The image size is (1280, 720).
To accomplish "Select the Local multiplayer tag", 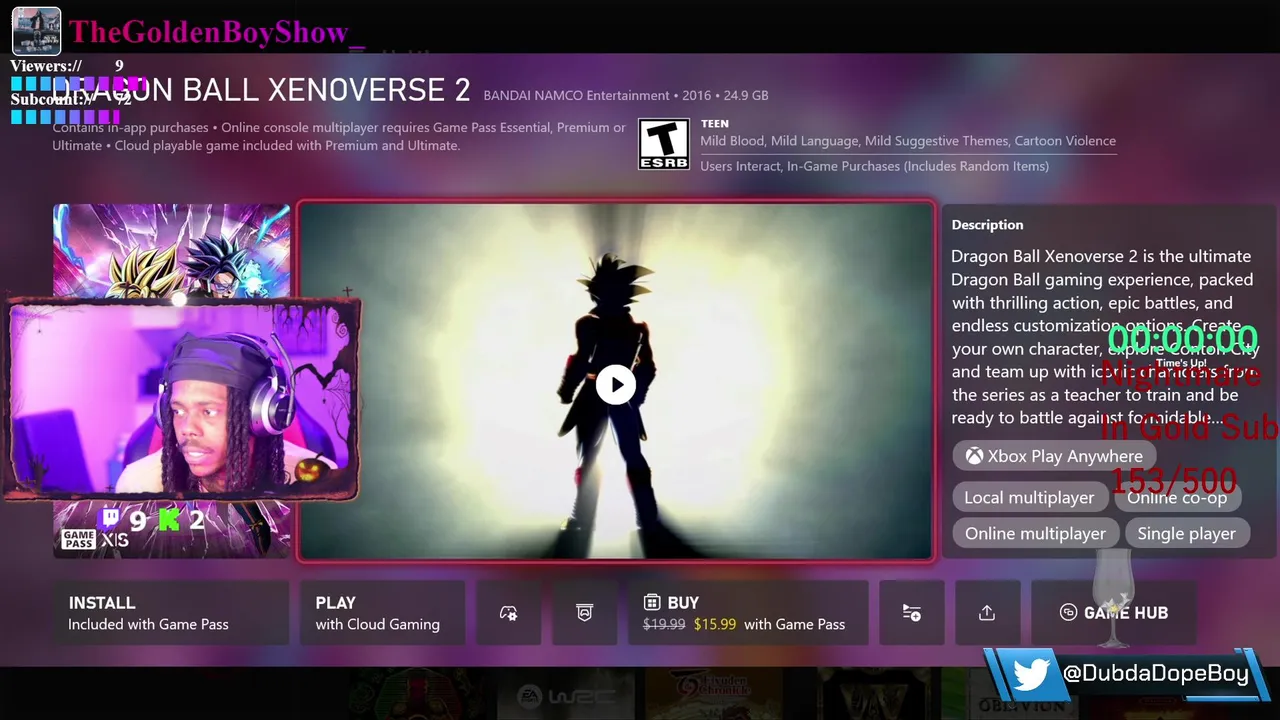I will (1029, 497).
